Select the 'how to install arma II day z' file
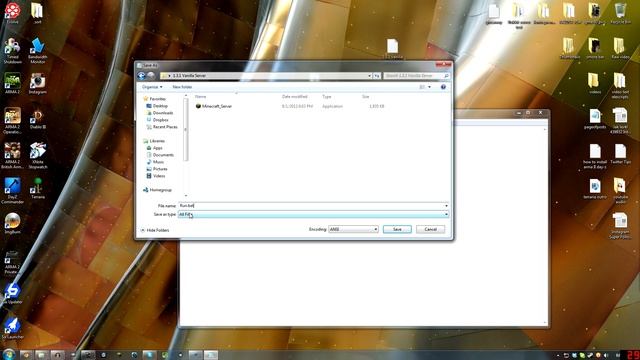Screen dimensions: 640x360 click(595, 156)
